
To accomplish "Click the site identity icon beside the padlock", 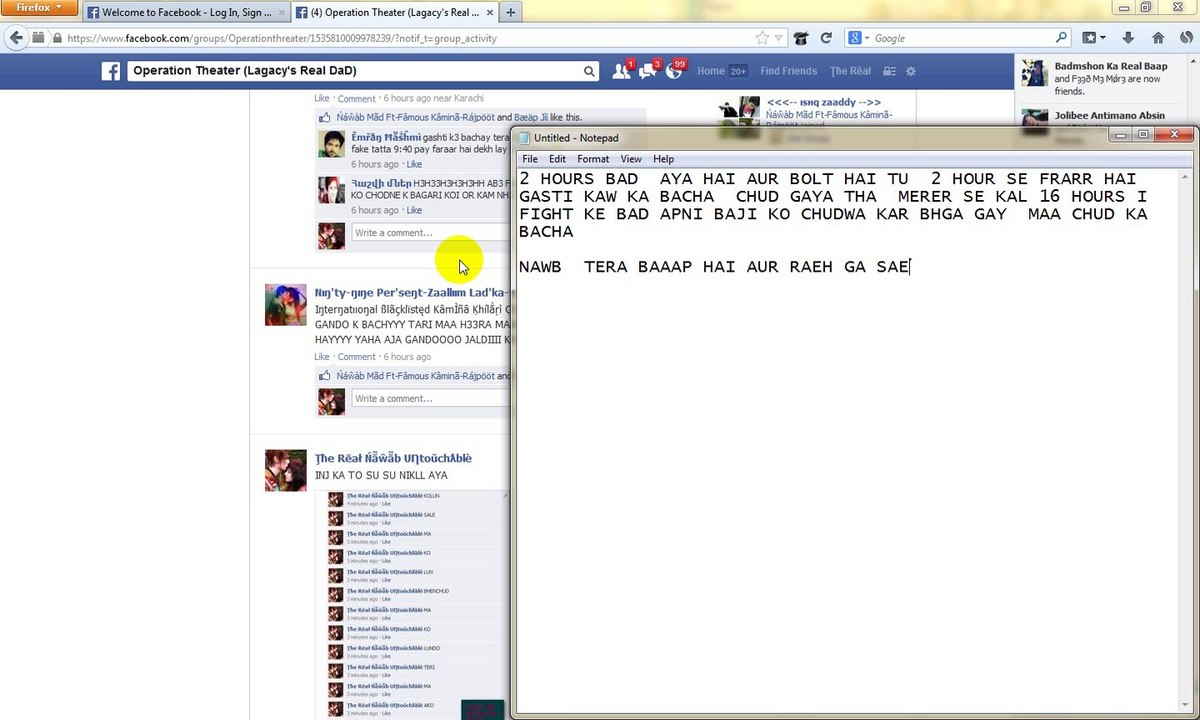I will 38,38.
